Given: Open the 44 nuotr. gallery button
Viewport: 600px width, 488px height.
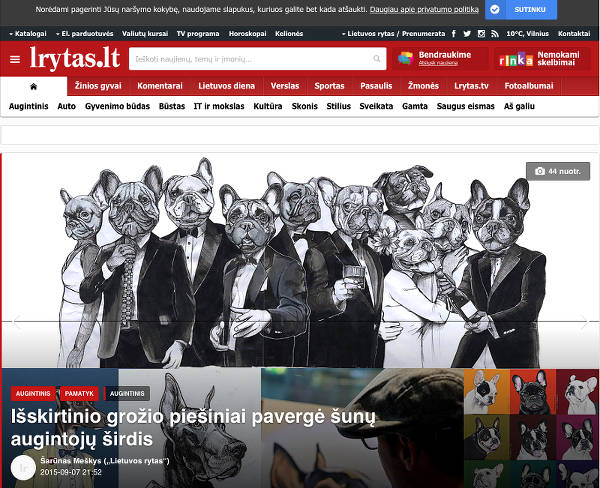Looking at the screenshot, I should pyautogui.click(x=558, y=171).
